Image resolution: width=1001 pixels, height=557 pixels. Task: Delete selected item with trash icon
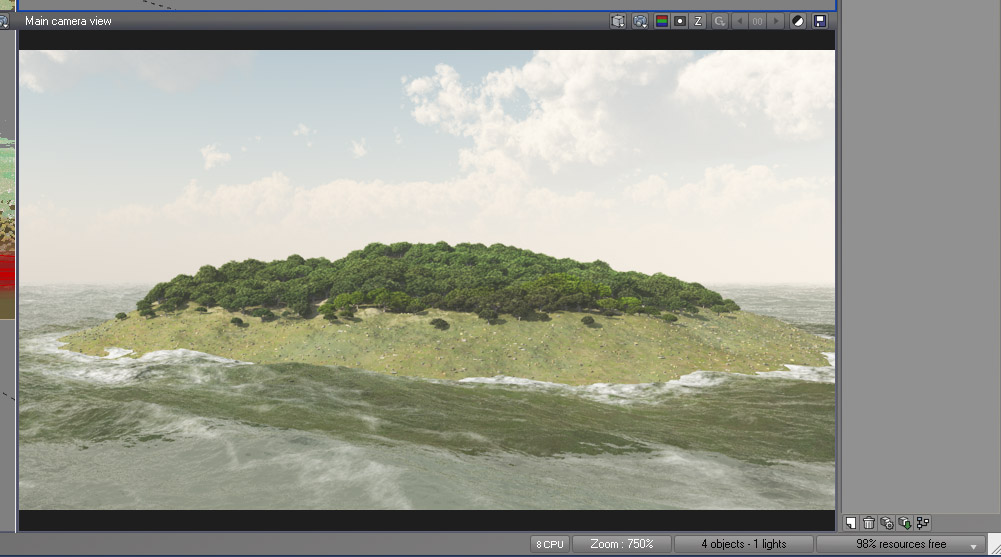(x=869, y=523)
